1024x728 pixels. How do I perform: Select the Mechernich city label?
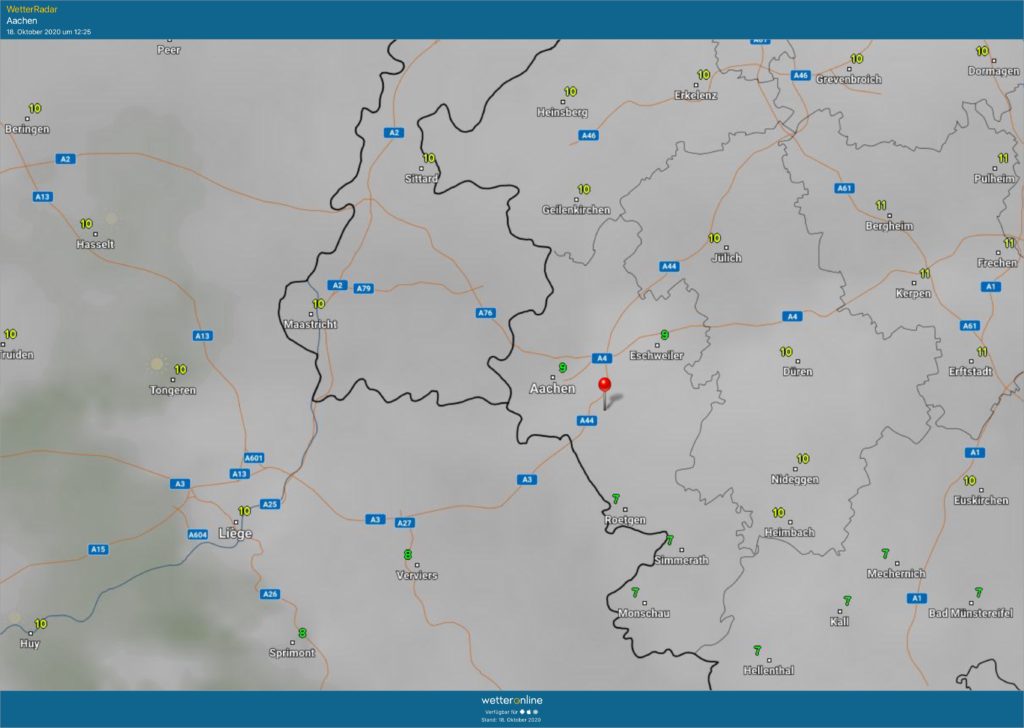[x=896, y=574]
